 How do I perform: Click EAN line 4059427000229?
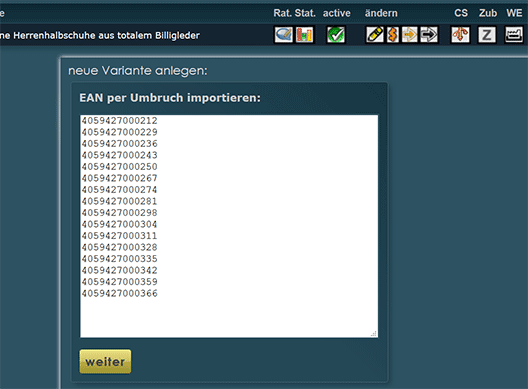pyautogui.click(x=120, y=132)
